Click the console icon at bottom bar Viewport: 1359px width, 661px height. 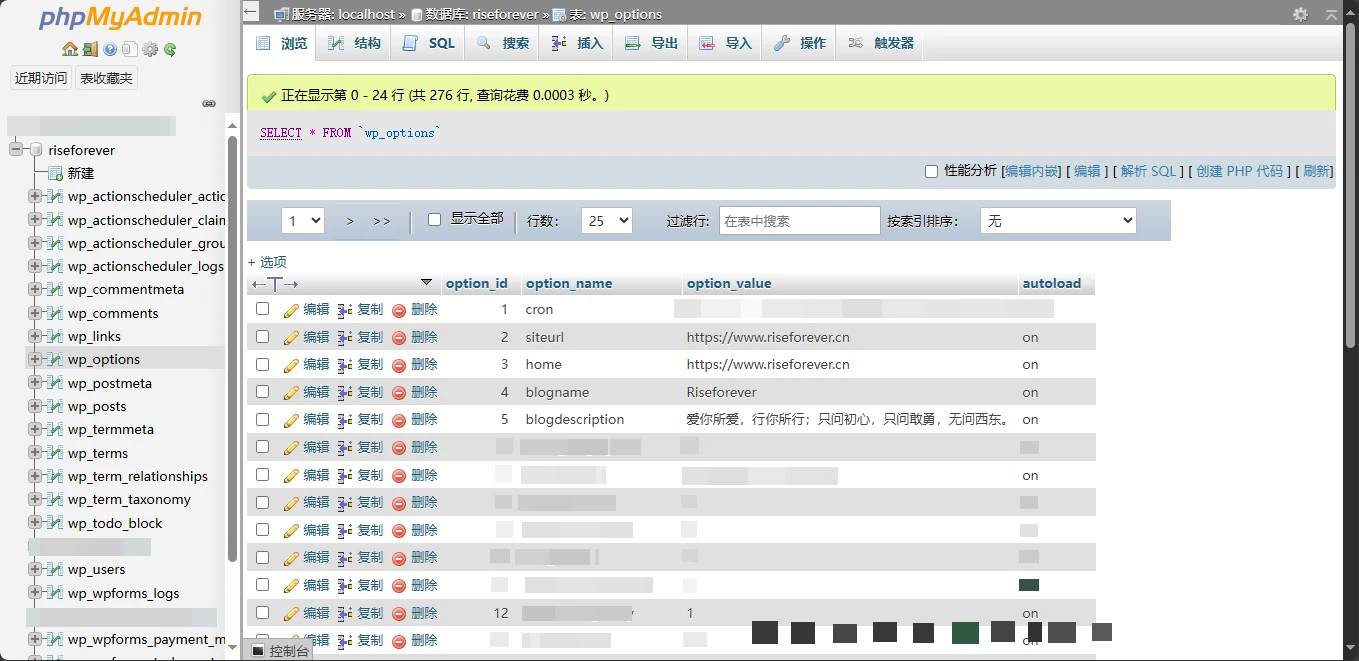coord(258,651)
